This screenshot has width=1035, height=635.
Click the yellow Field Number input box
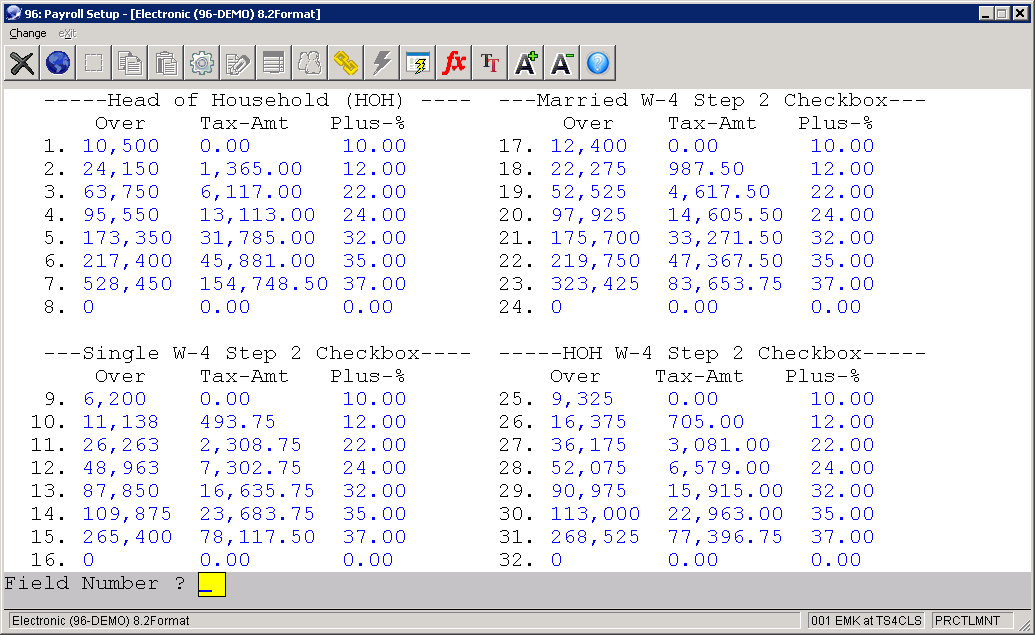[x=212, y=584]
